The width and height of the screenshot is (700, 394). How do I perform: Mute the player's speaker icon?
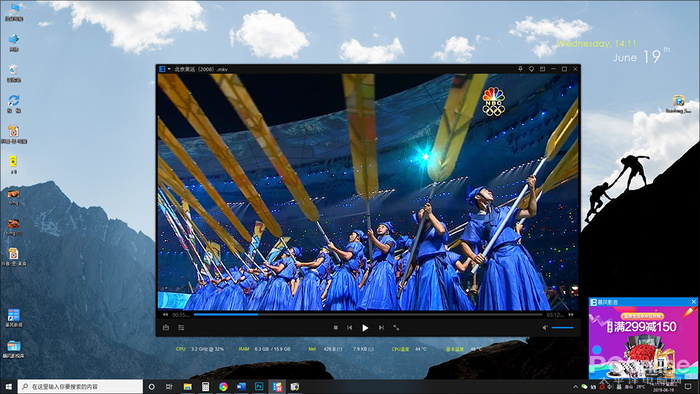point(545,328)
